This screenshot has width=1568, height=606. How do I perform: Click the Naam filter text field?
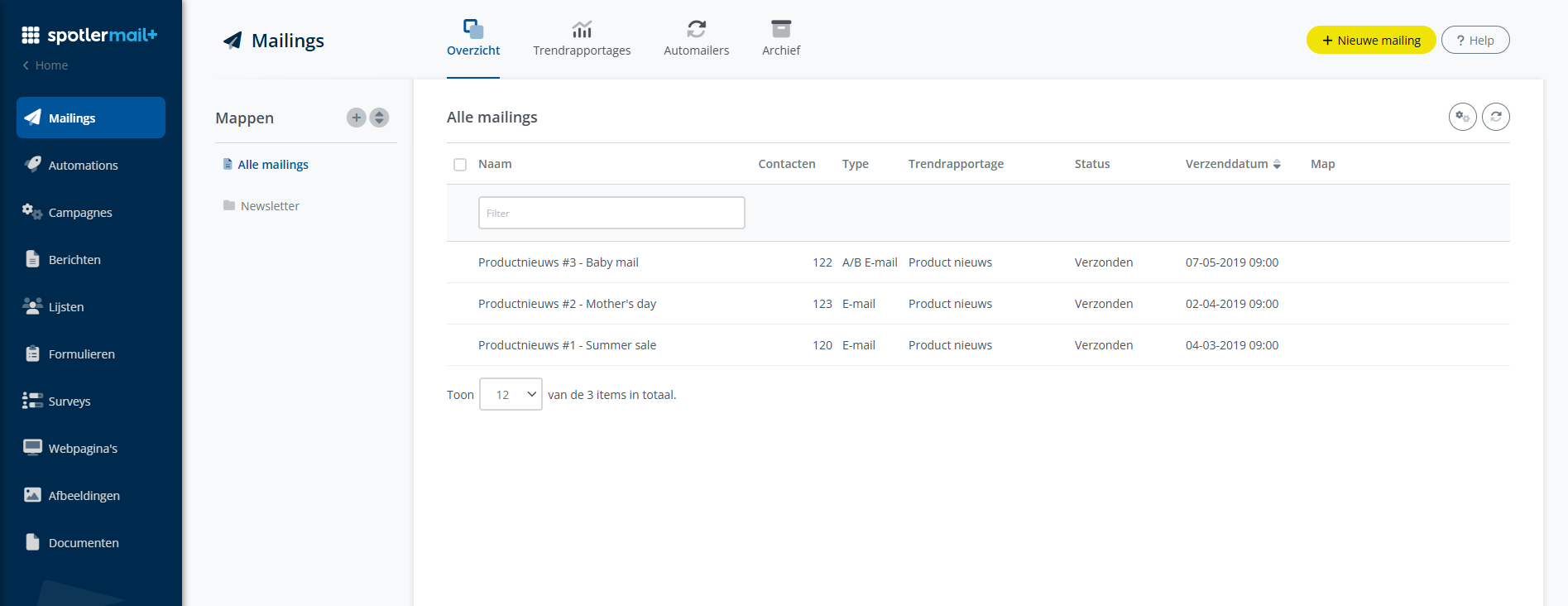pos(611,213)
